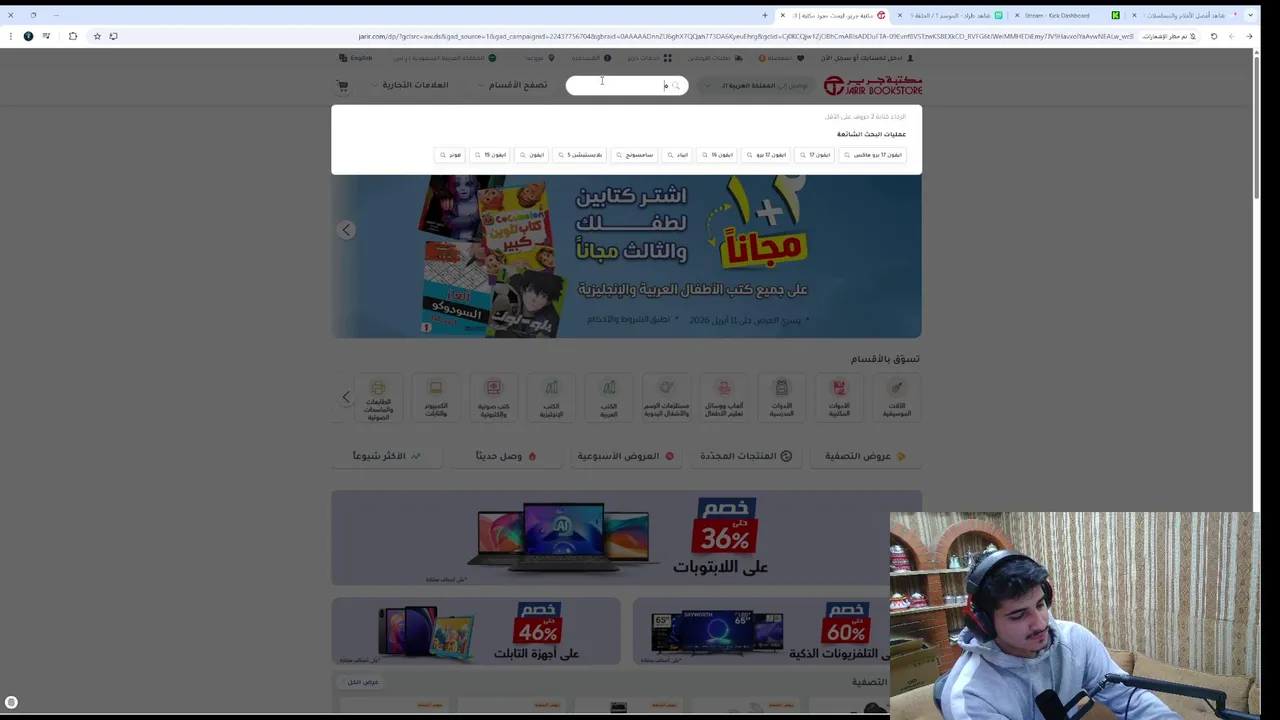Click the show all button
The height and width of the screenshot is (720, 1280).
pyautogui.click(x=362, y=682)
